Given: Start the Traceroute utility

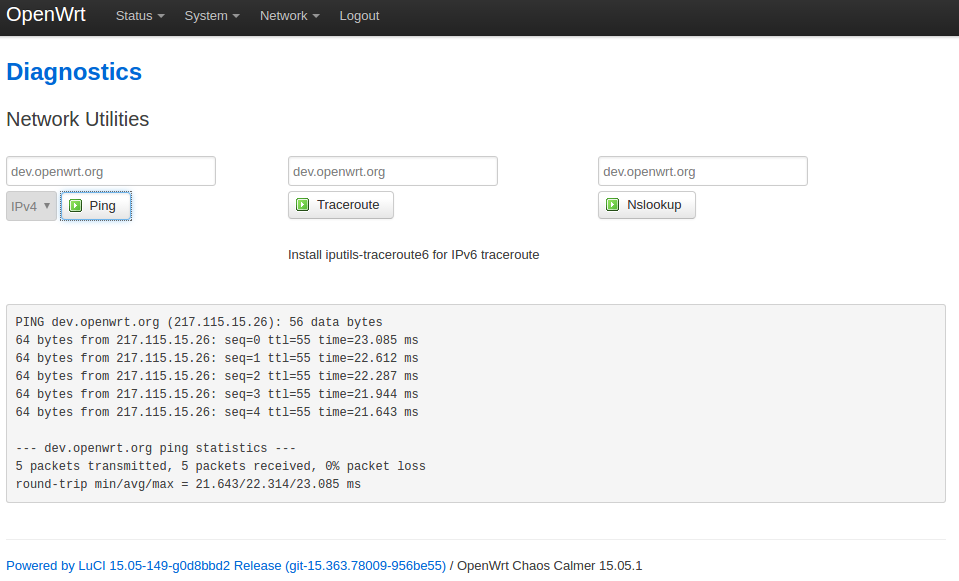Looking at the screenshot, I should (x=341, y=205).
